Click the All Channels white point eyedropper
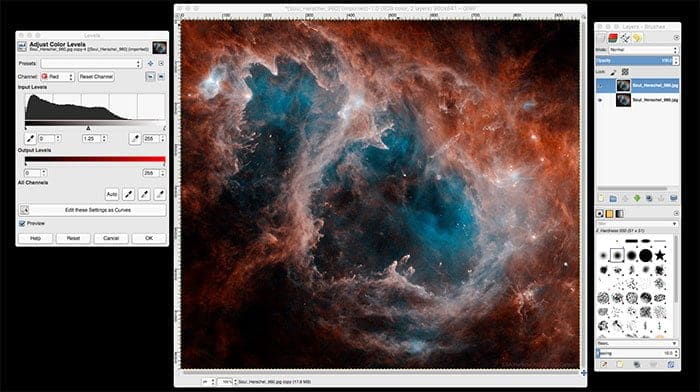700x392 pixels. tap(159, 194)
